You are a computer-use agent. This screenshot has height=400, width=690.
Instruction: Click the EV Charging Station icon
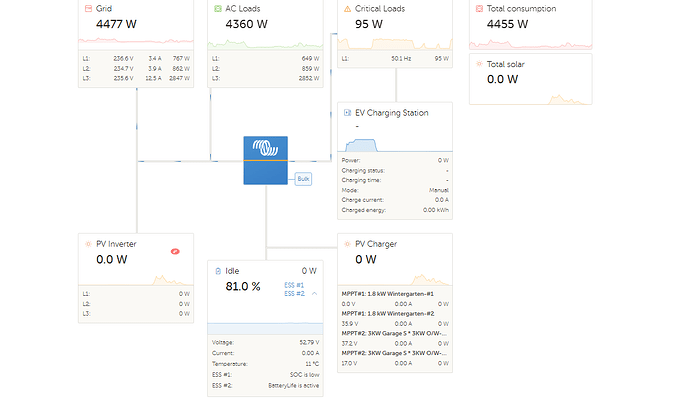pos(347,113)
